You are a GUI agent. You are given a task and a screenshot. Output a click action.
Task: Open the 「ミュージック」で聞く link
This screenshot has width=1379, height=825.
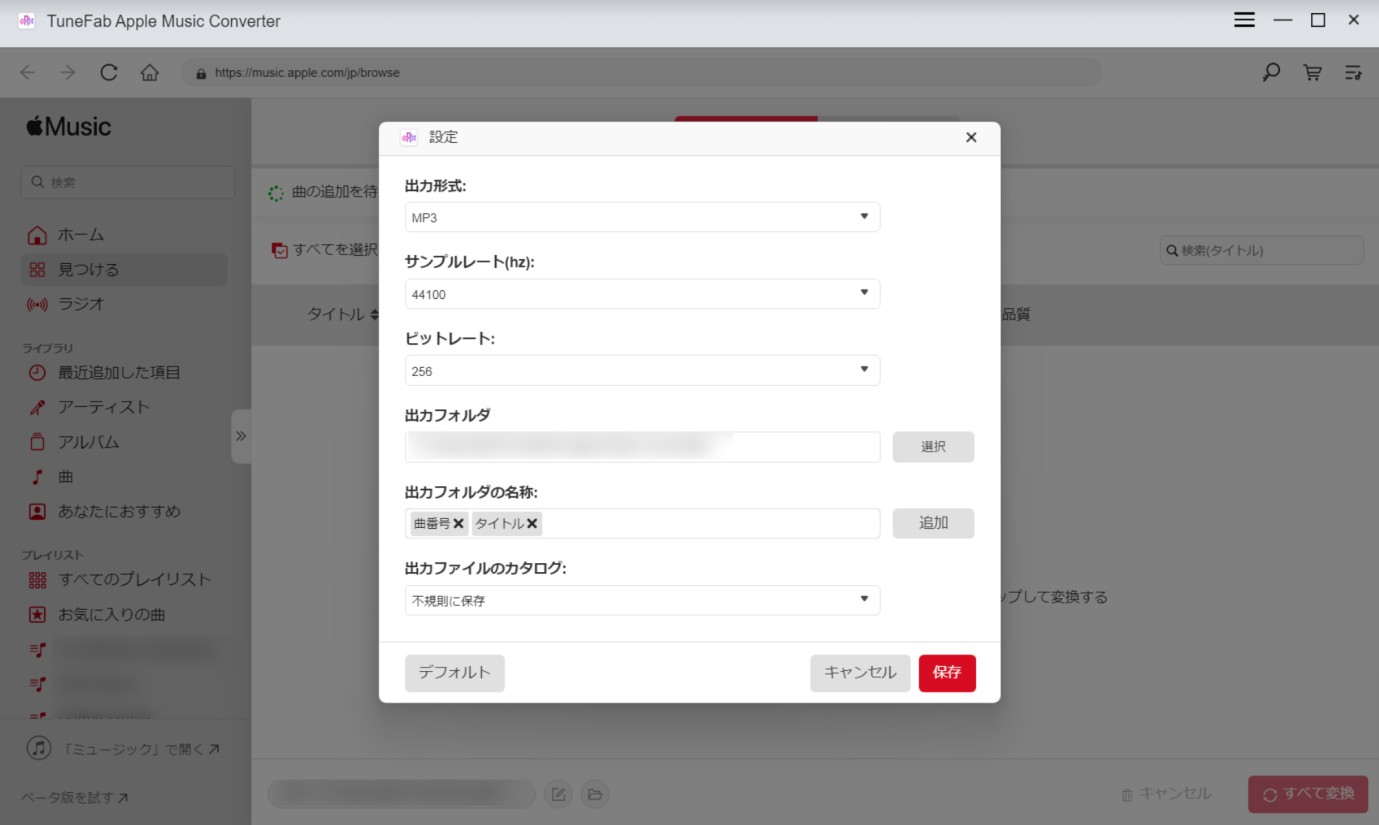(124, 748)
